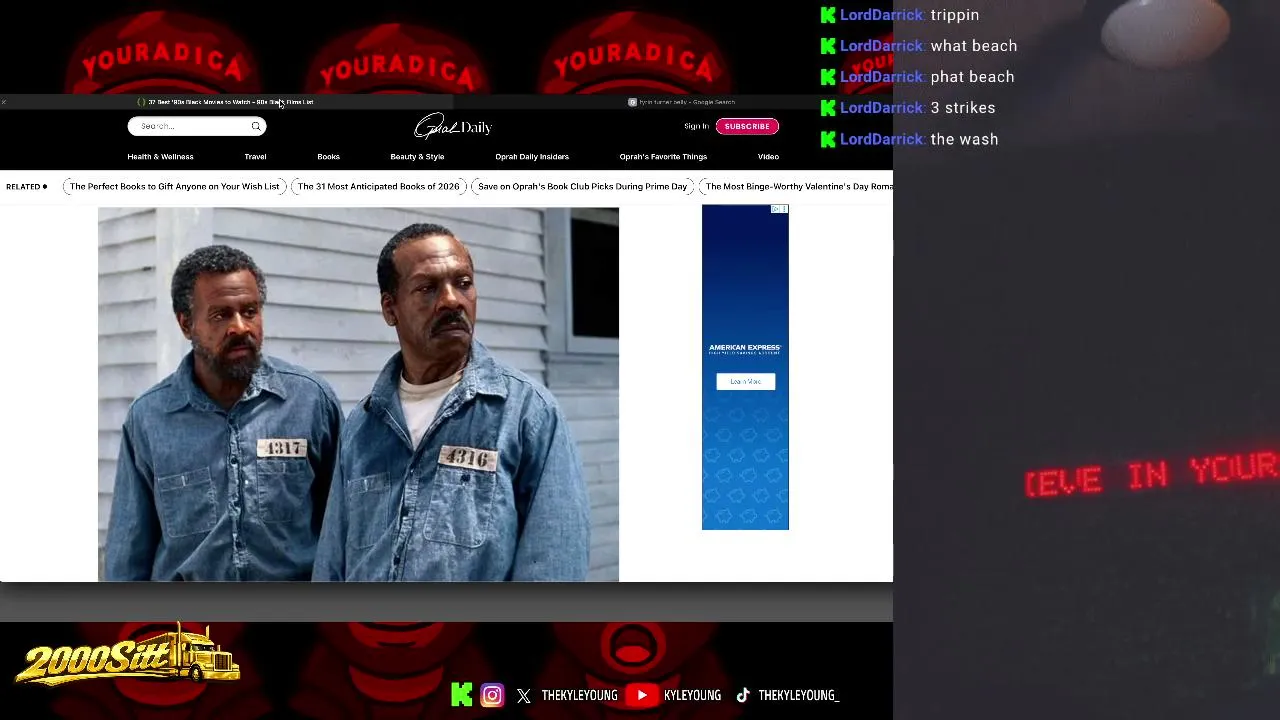Click the X icon beside THEKYLEYOUNG
The image size is (1280, 720).
click(x=524, y=696)
